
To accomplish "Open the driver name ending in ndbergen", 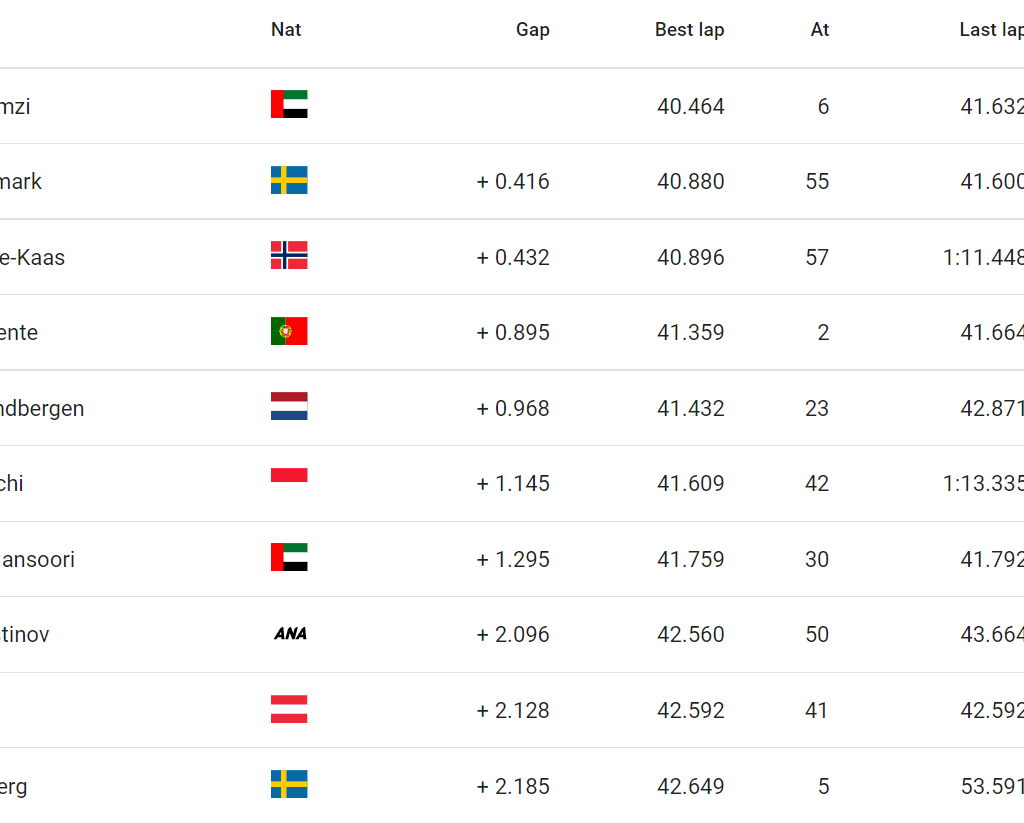I will click(x=42, y=408).
